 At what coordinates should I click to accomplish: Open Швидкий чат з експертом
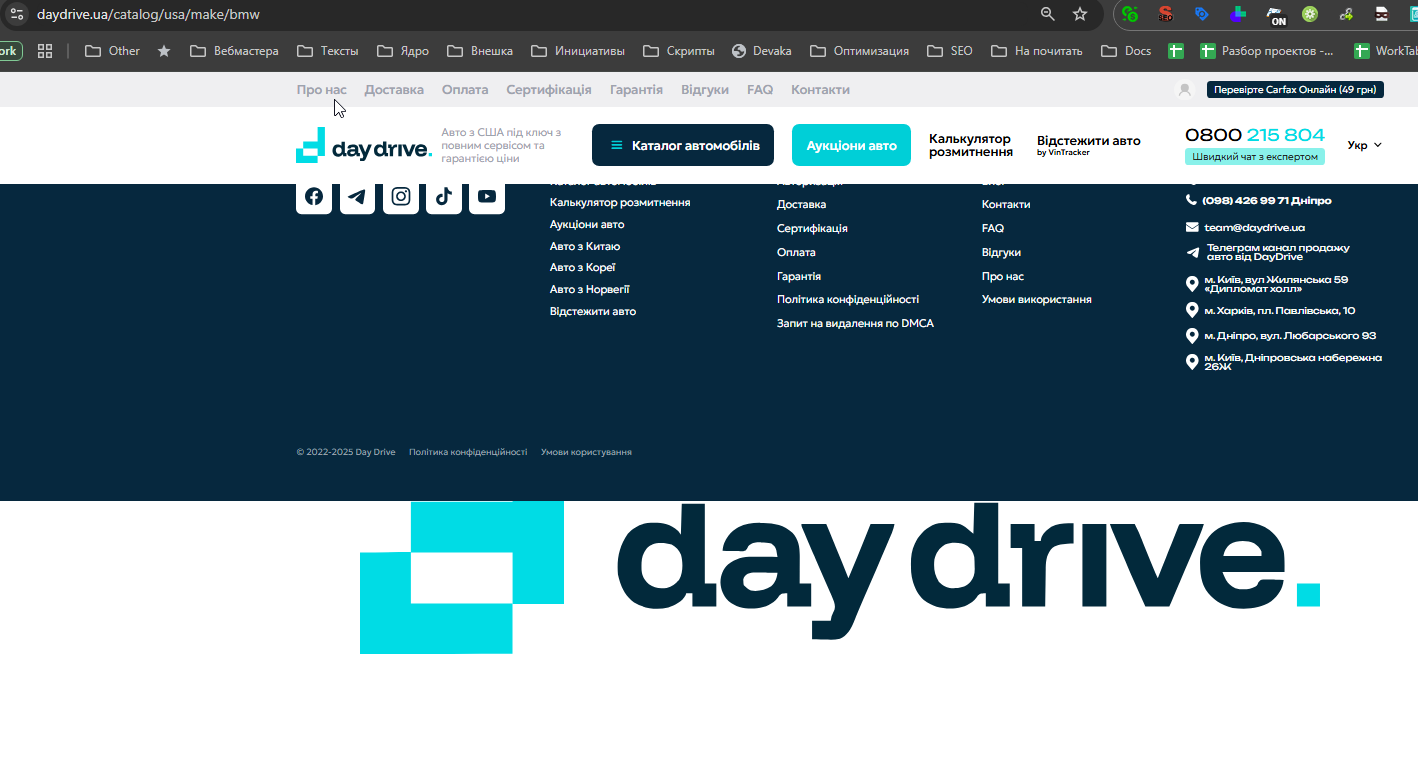pos(1255,157)
